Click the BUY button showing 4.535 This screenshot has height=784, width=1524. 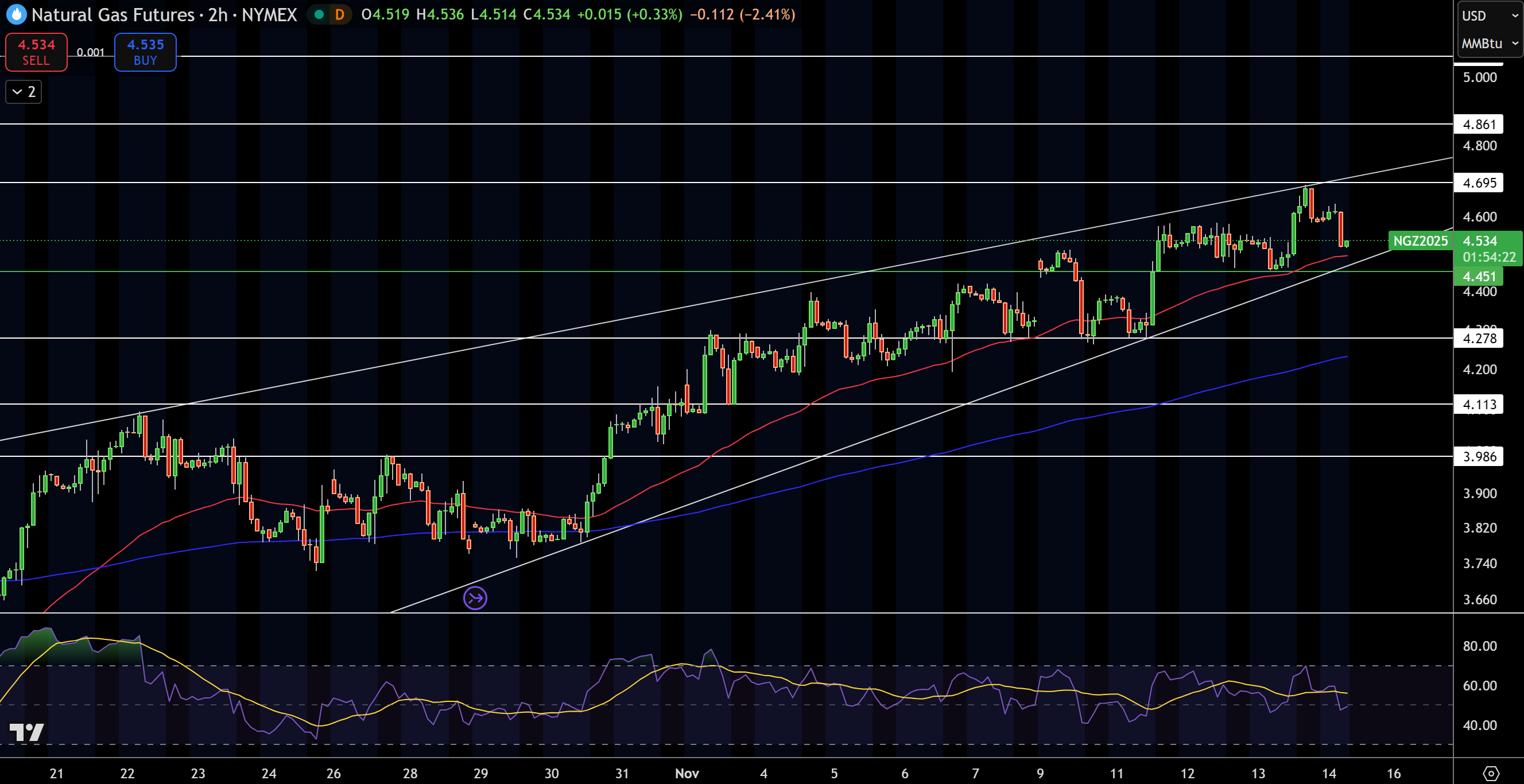tap(145, 52)
